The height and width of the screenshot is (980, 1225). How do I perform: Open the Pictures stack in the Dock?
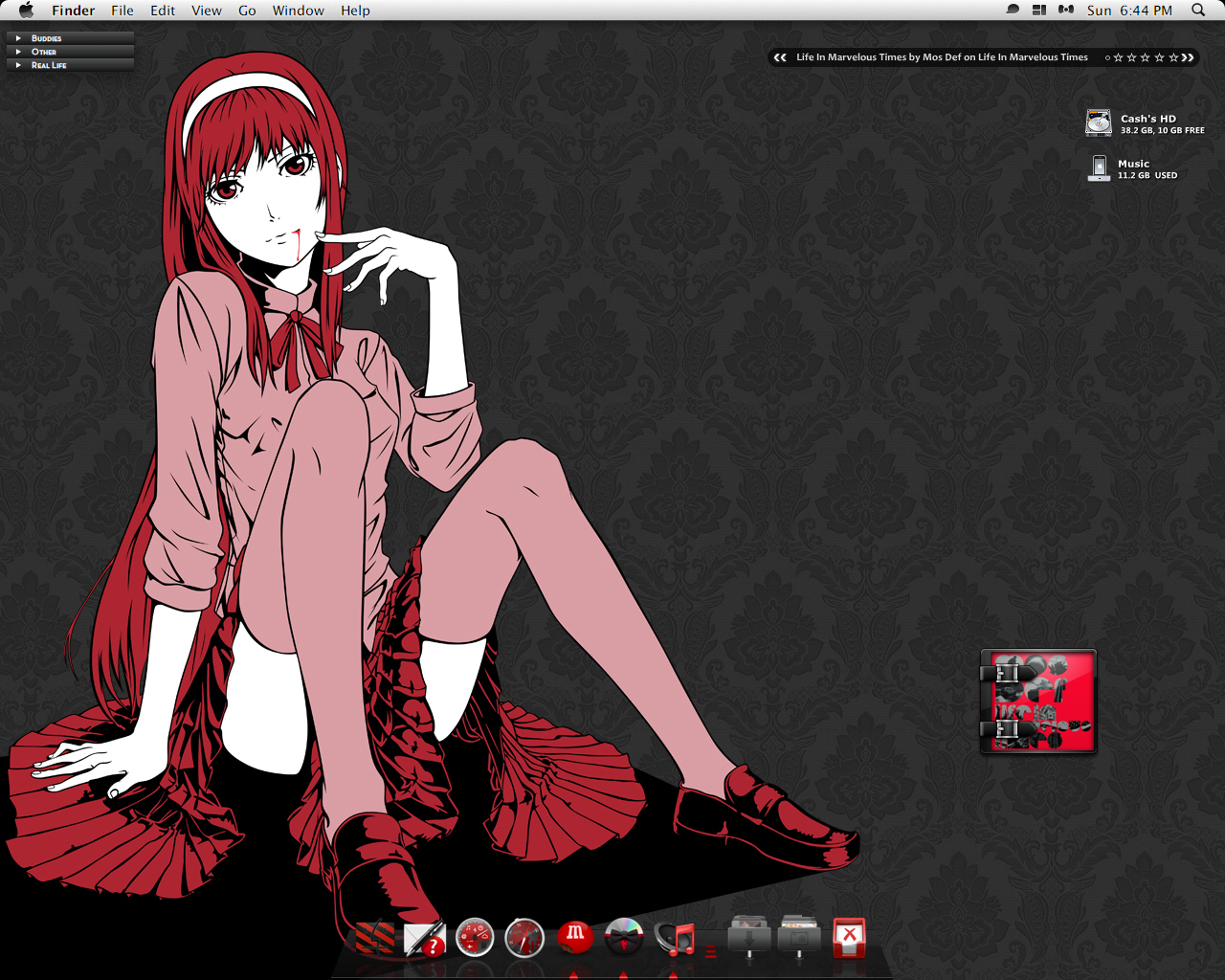coord(799,937)
